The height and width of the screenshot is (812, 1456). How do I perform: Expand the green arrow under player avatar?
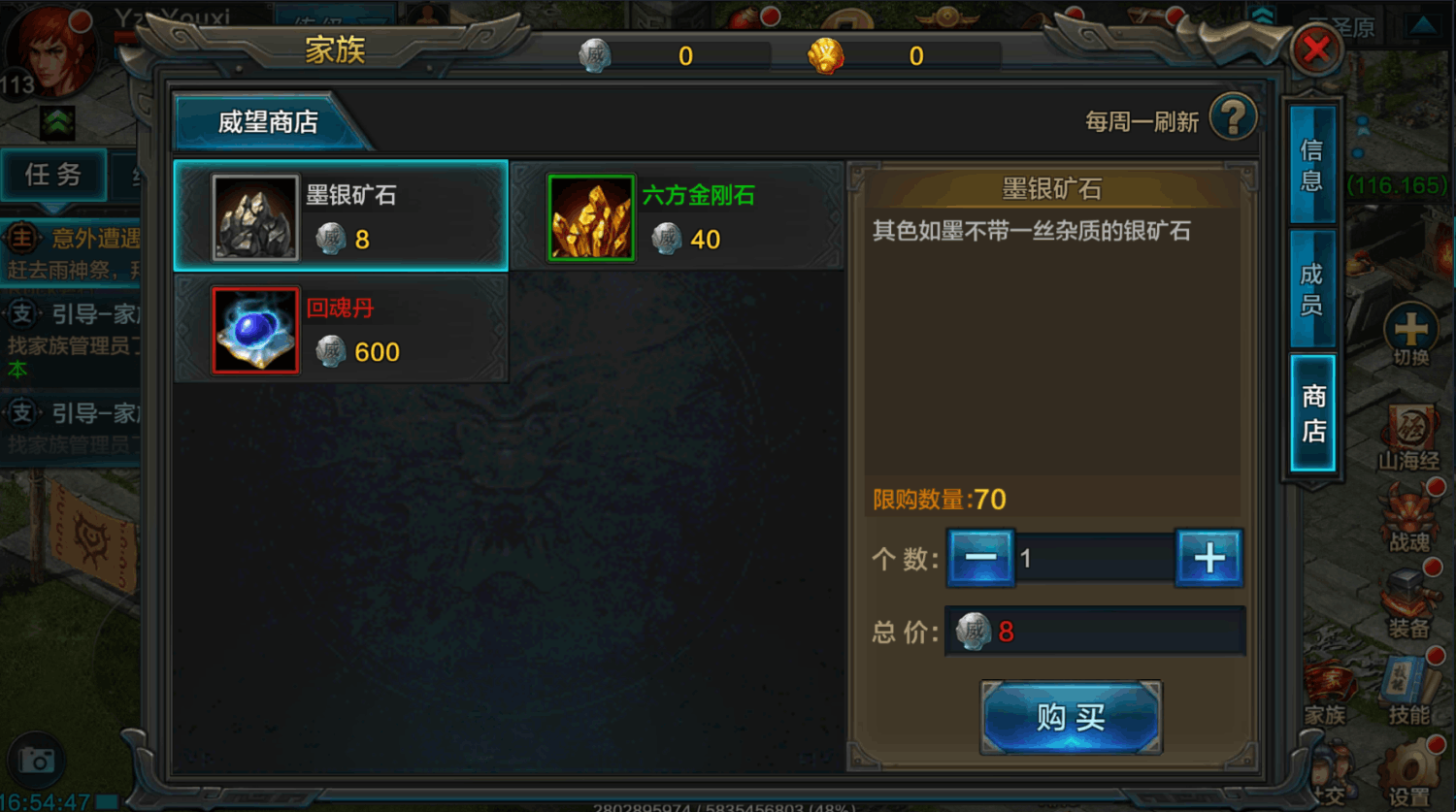coord(57,123)
